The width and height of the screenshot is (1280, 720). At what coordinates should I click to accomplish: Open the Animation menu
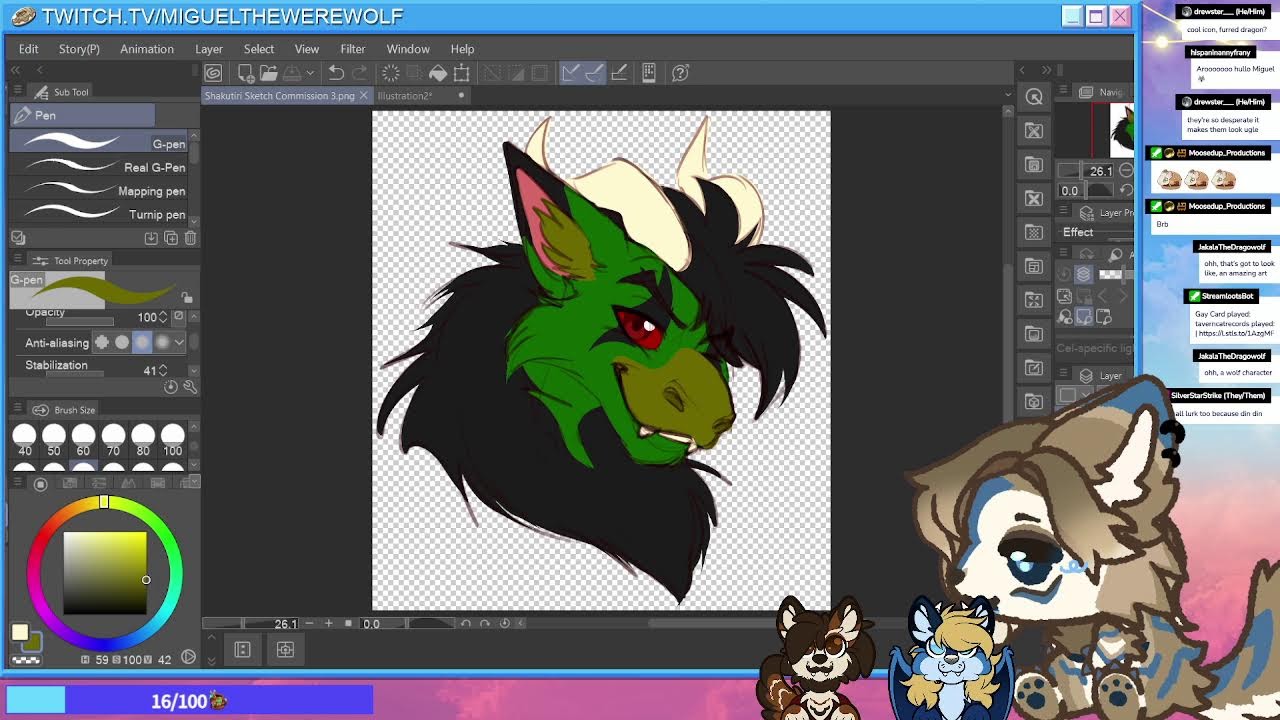(147, 49)
